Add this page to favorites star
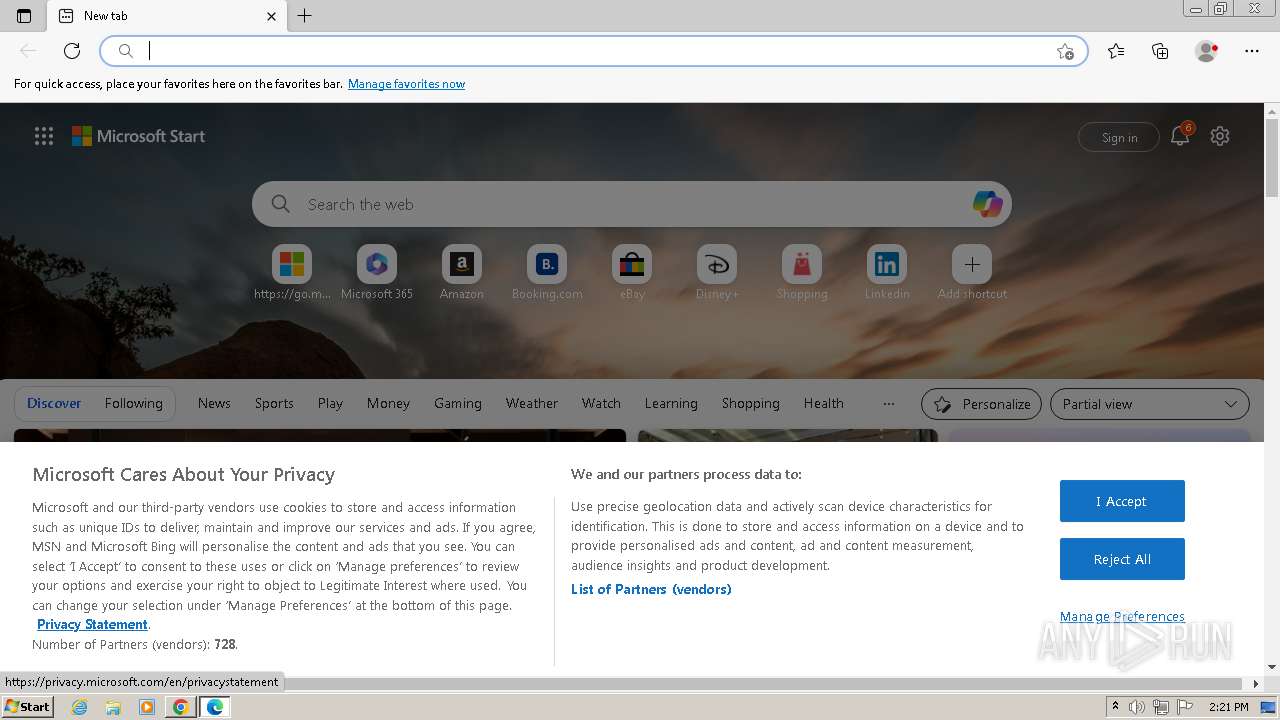This screenshot has height=720, width=1280. click(x=1065, y=51)
